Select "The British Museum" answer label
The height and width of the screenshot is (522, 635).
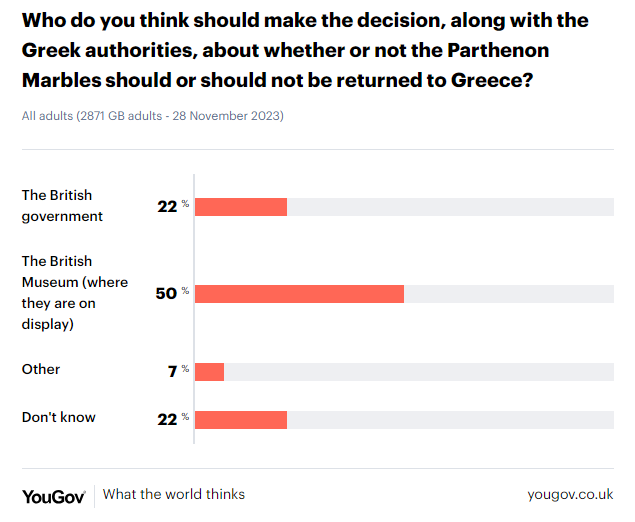coord(75,293)
